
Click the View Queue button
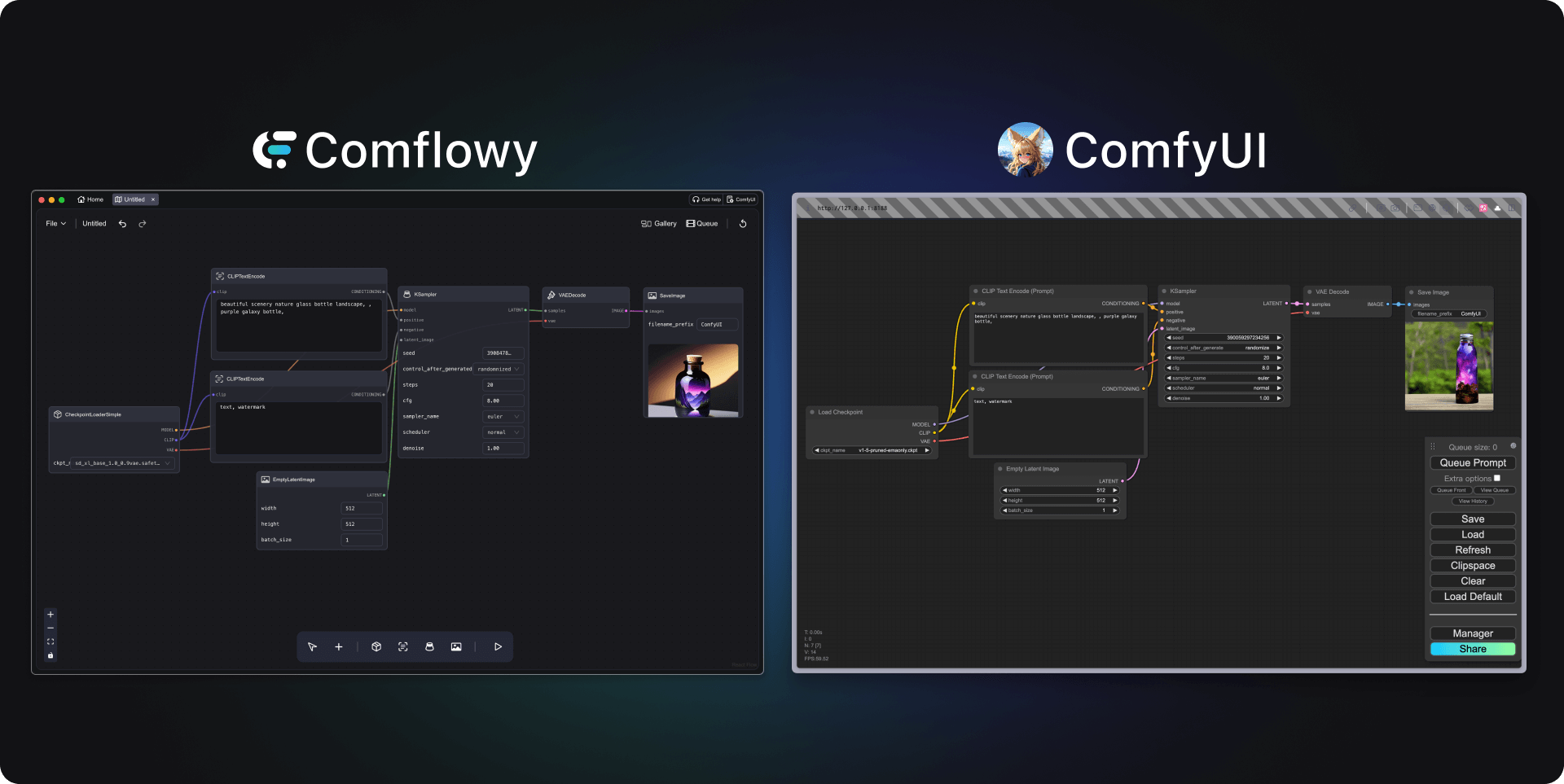pyautogui.click(x=1495, y=490)
